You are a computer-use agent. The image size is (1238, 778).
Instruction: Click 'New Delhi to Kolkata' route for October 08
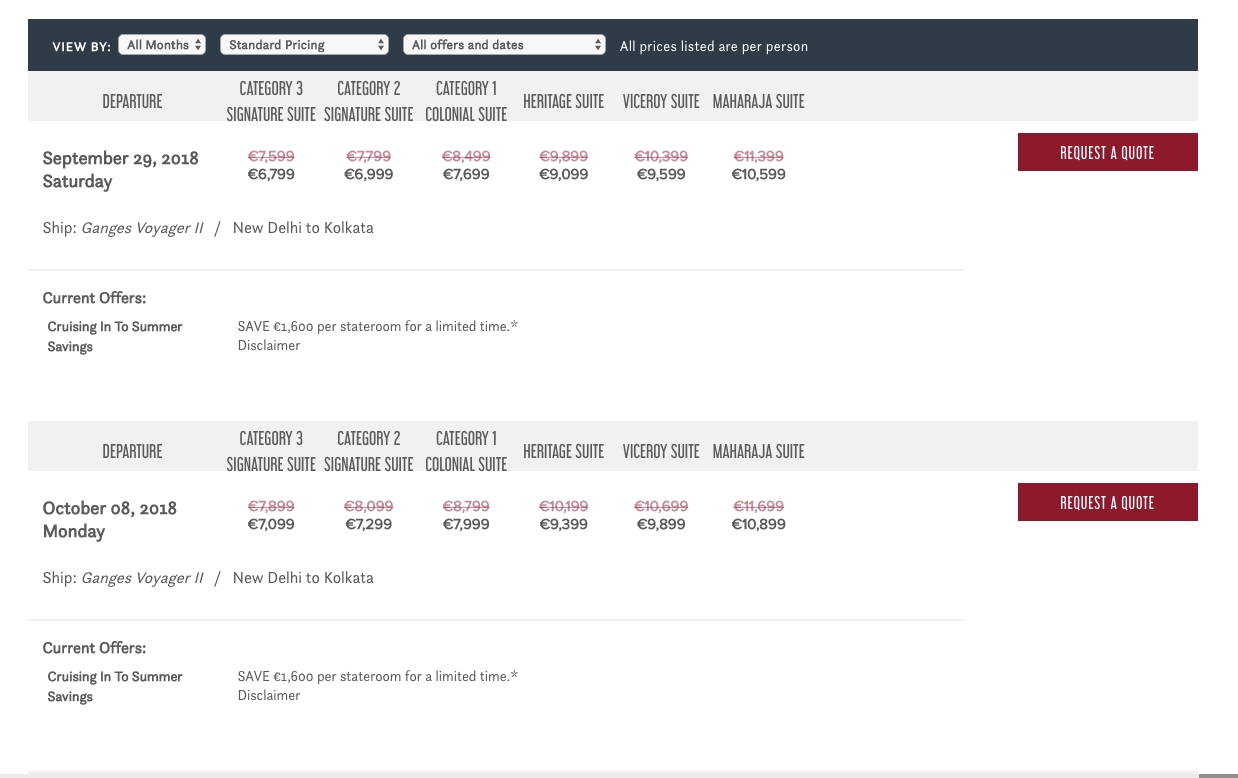click(x=303, y=578)
